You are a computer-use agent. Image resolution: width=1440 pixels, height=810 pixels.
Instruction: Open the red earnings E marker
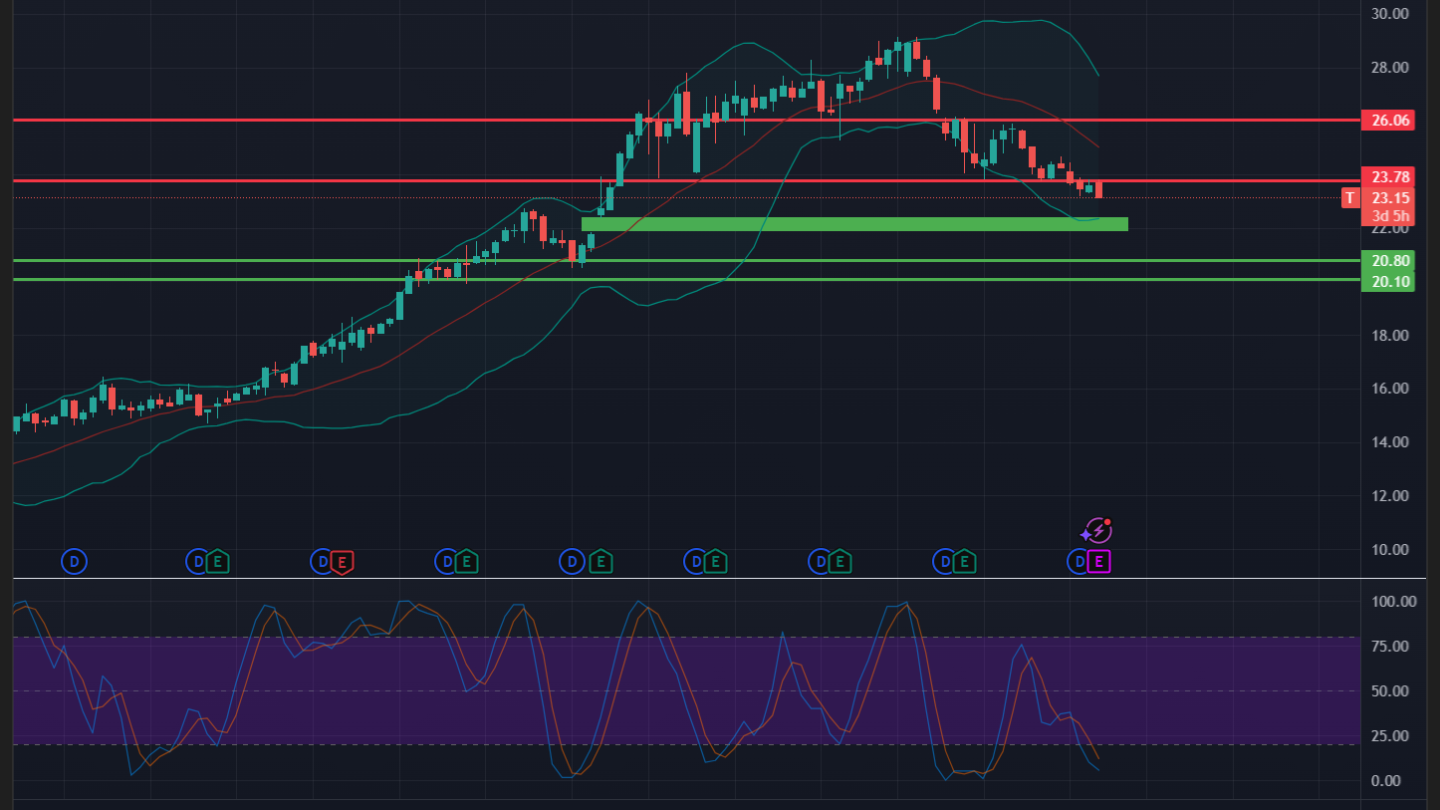coord(342,562)
